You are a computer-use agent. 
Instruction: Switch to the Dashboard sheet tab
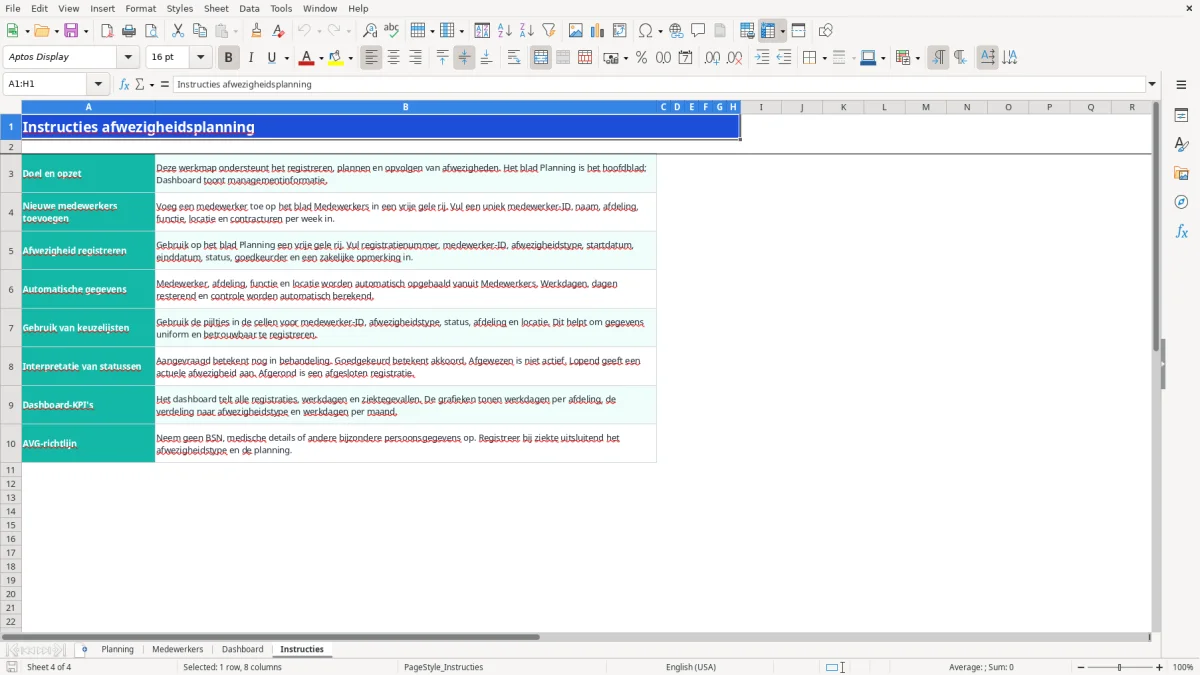click(243, 650)
